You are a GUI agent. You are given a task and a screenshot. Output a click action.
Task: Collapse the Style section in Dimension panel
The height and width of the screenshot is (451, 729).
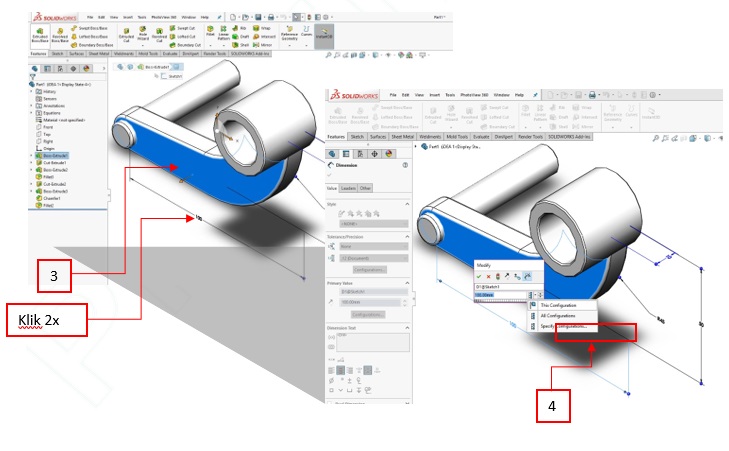(x=408, y=203)
